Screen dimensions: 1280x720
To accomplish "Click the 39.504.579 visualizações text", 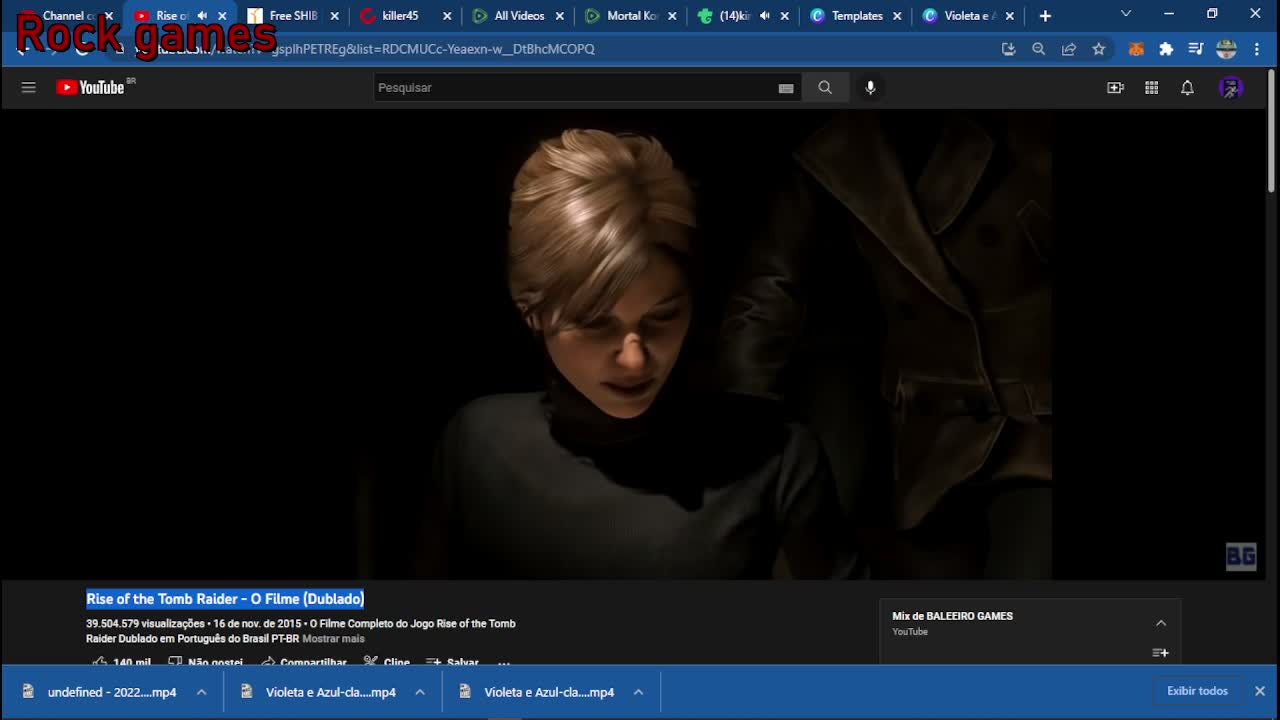I will [145, 624].
